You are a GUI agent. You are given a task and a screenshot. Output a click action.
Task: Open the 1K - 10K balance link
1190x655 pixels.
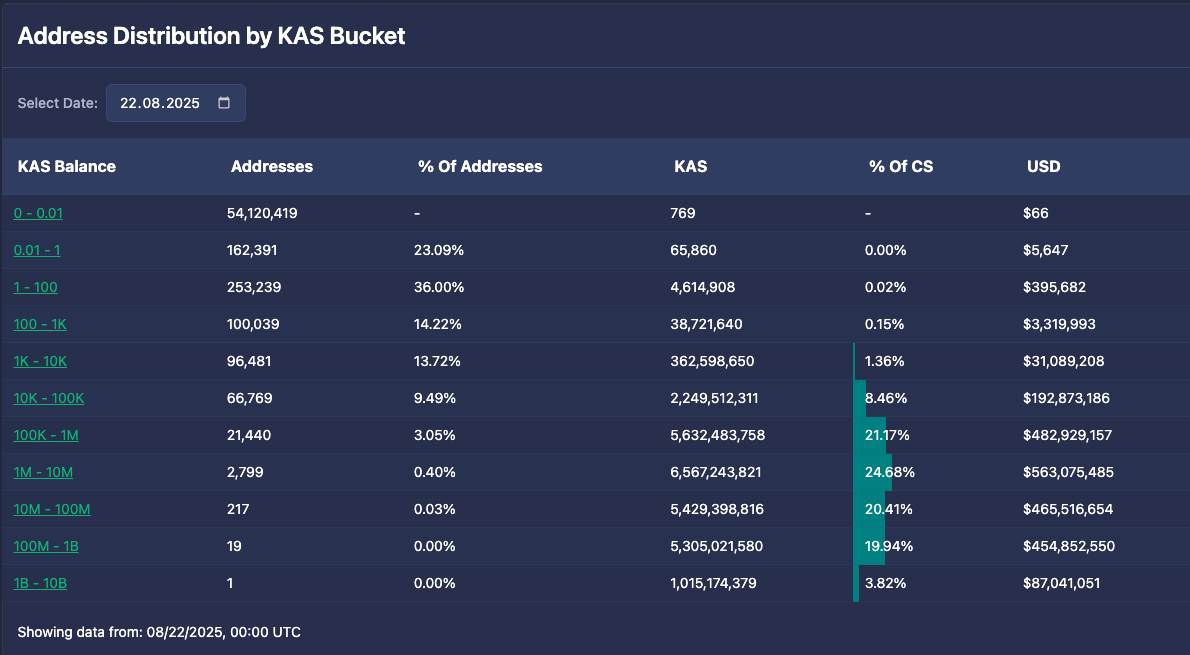pyautogui.click(x=40, y=361)
